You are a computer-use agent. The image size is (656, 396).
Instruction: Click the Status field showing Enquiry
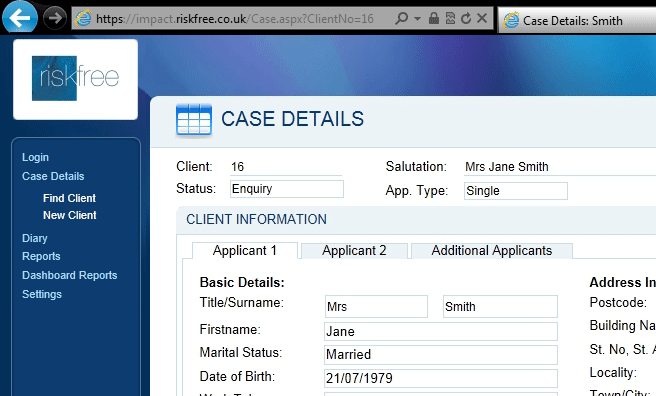coord(287,189)
